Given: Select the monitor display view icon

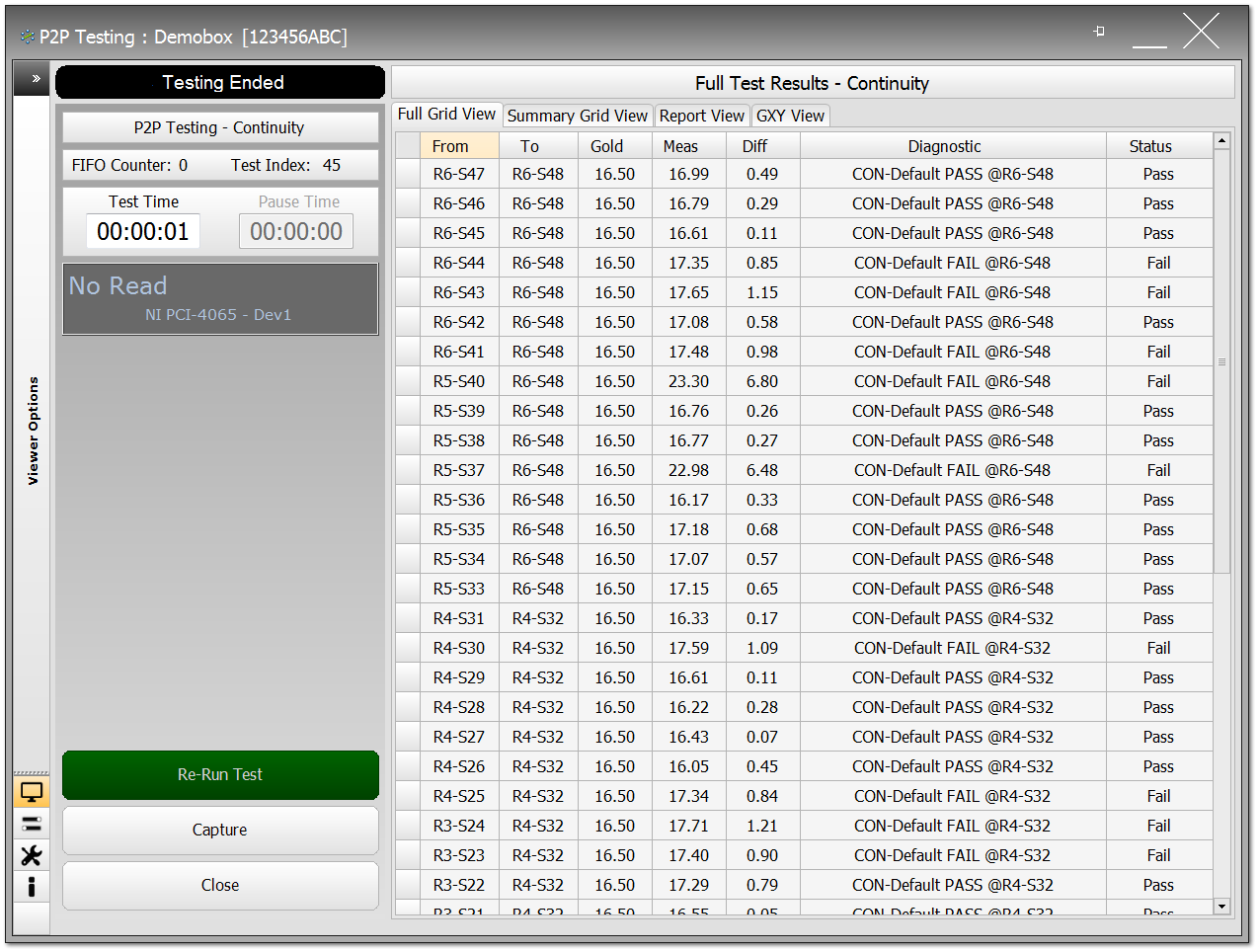Looking at the screenshot, I should pyautogui.click(x=32, y=792).
